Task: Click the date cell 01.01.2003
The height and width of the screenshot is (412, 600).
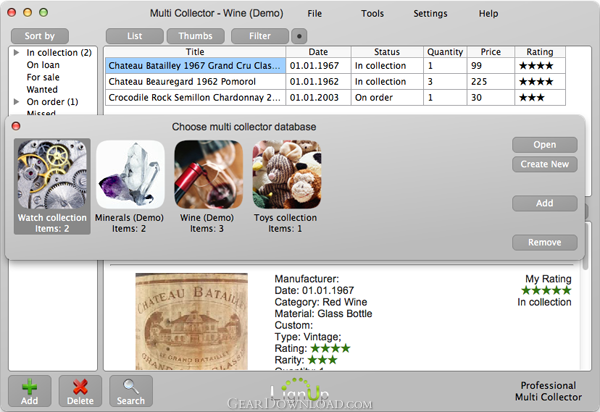Action: (x=318, y=98)
